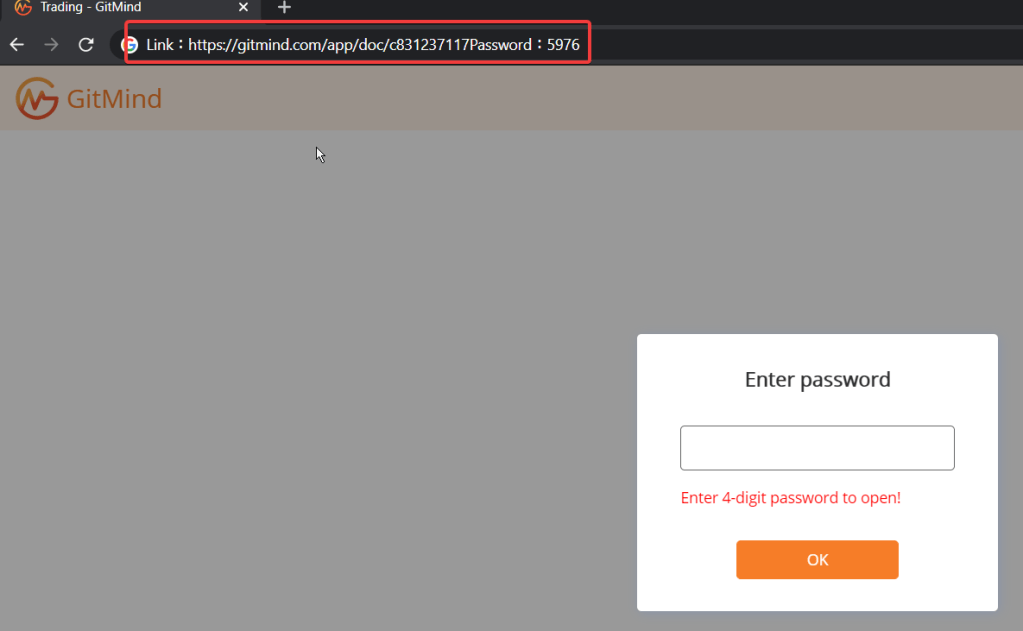The height and width of the screenshot is (631, 1023).
Task: Click the Enter password heading
Action: pyautogui.click(x=817, y=379)
